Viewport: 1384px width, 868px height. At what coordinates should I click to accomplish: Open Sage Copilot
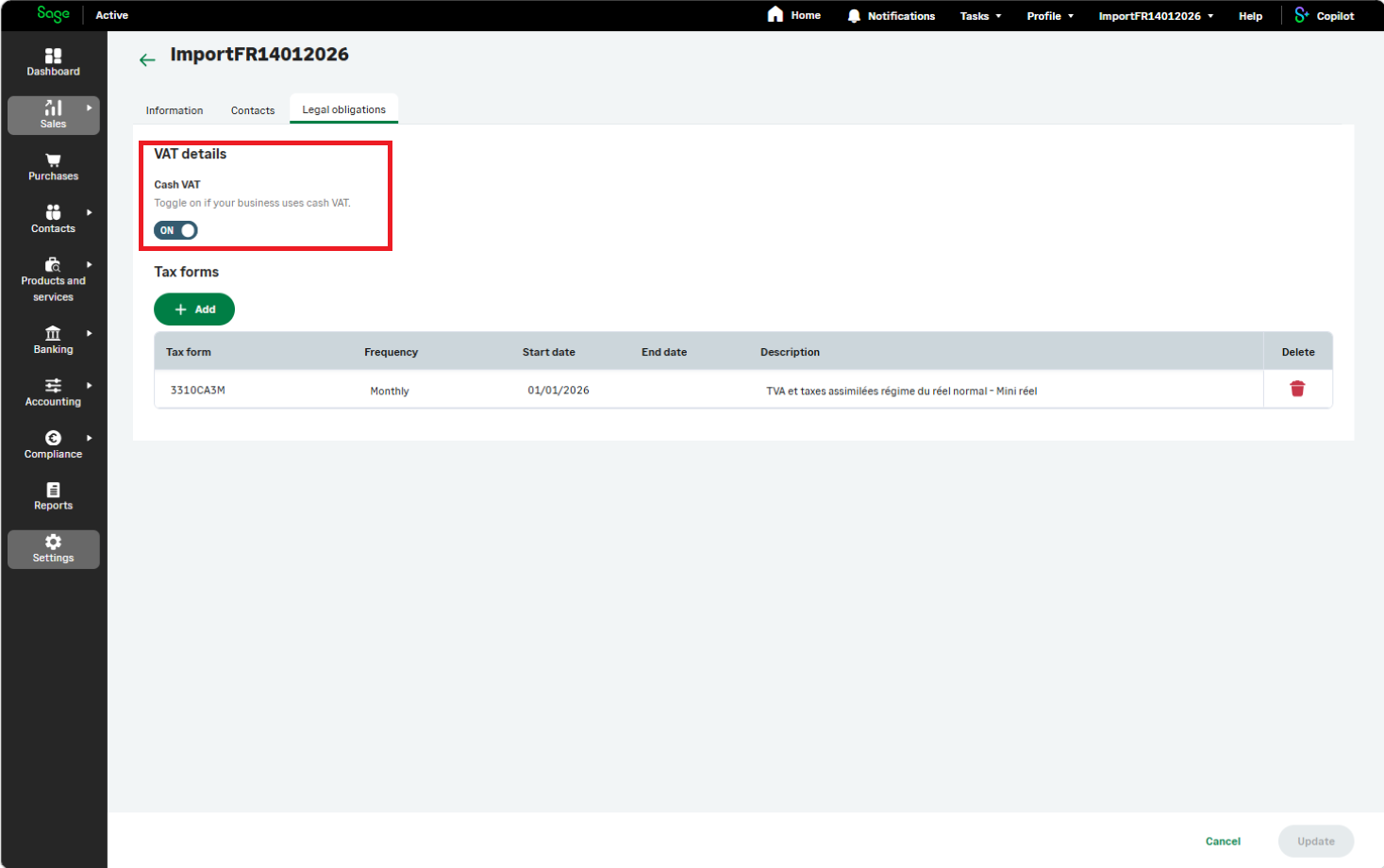tap(1325, 15)
